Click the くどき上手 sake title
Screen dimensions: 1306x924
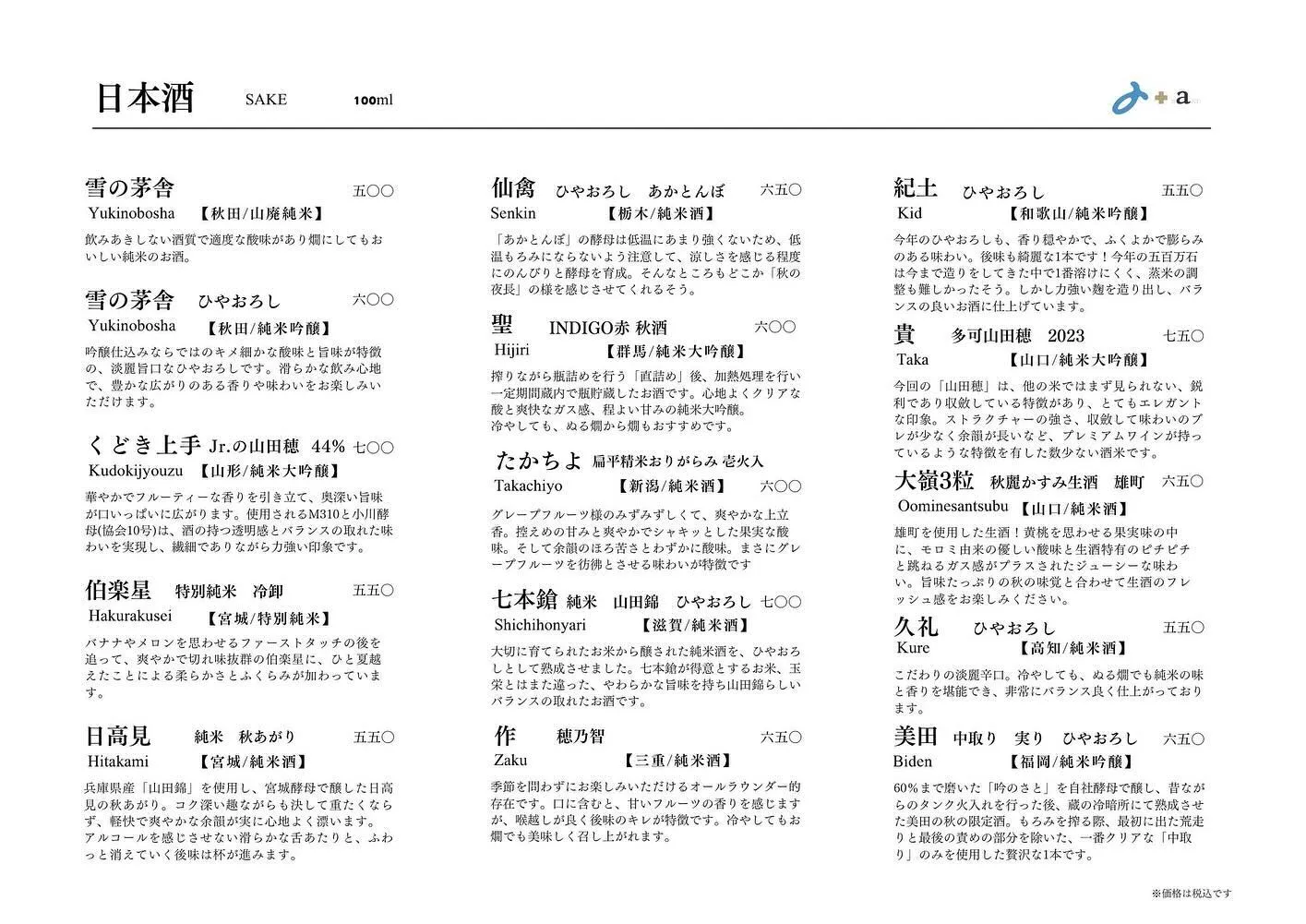pos(142,446)
